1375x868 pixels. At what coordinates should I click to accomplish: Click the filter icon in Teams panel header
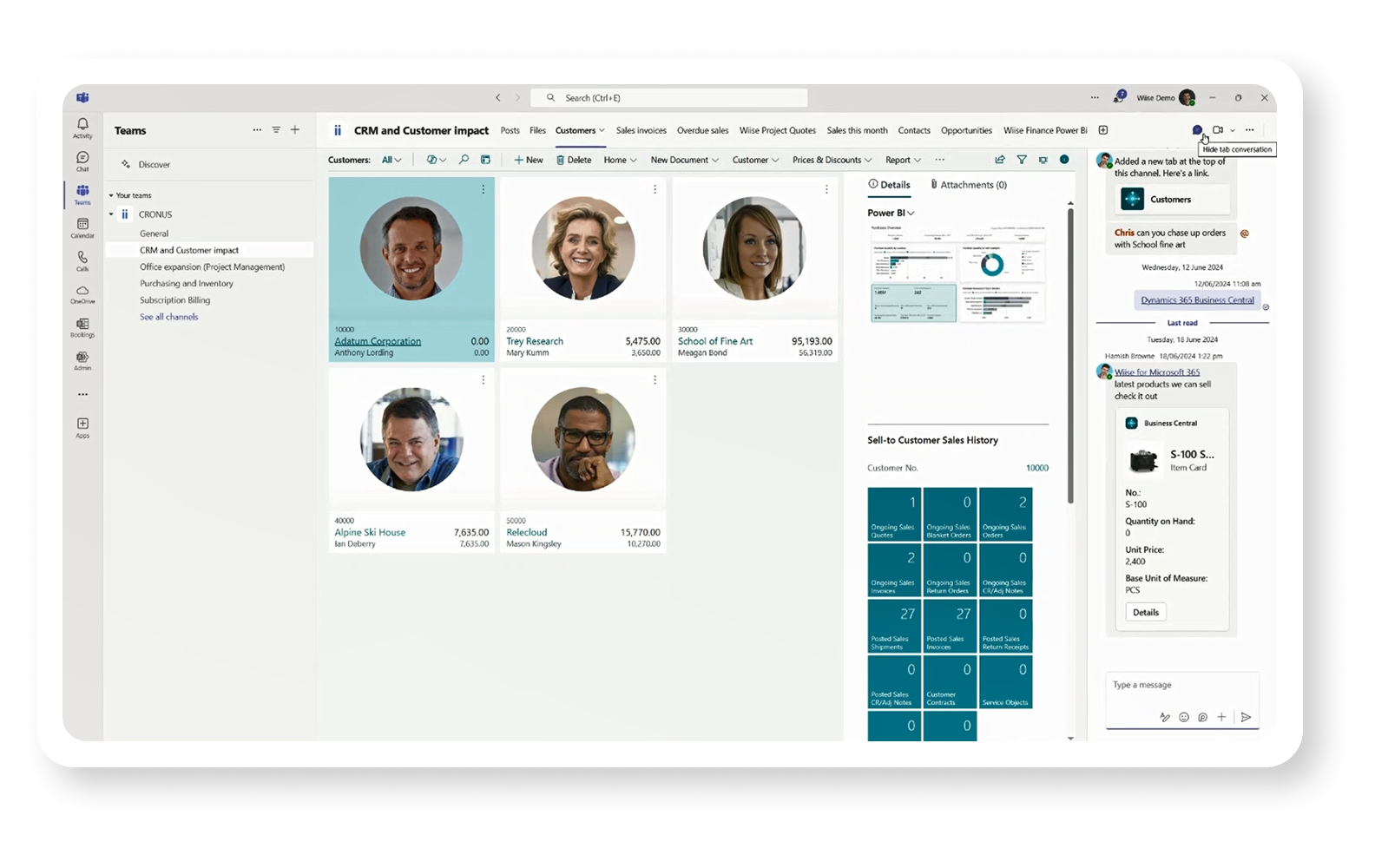276,130
